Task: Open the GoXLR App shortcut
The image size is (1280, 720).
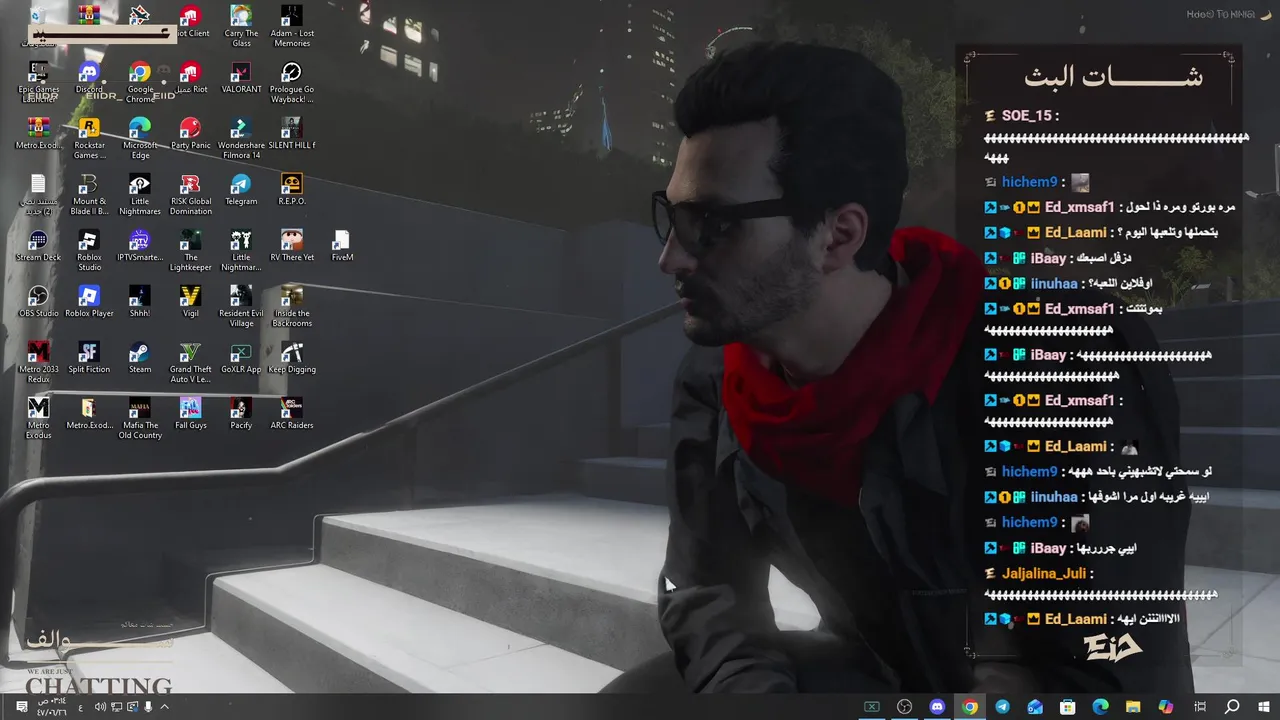Action: point(241,358)
